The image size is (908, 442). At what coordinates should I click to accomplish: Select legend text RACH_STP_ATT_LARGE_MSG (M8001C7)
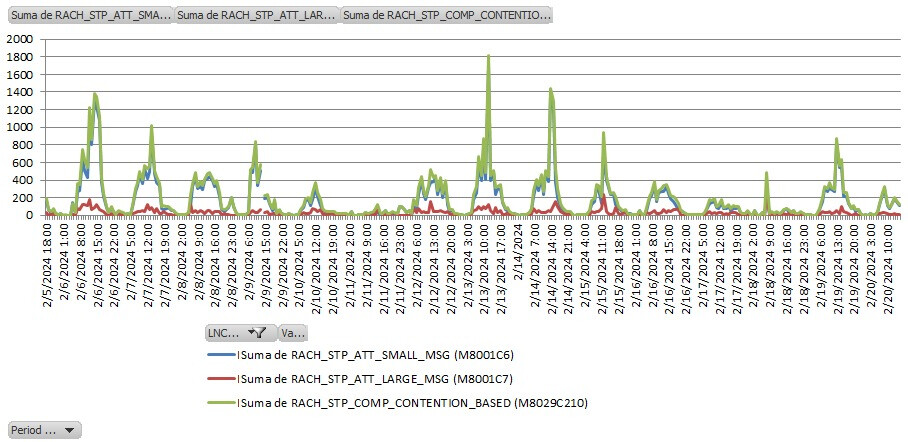pos(346,379)
